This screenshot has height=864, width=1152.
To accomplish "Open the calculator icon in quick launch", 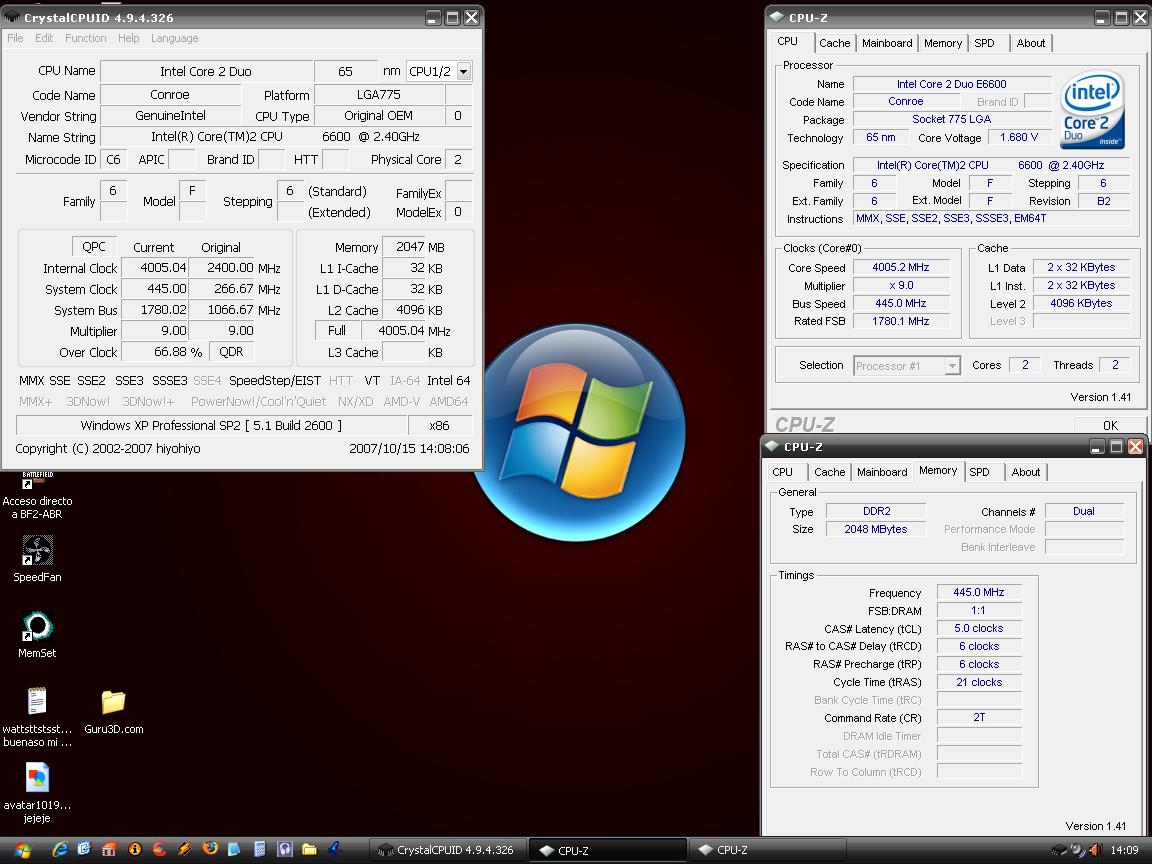I will pyautogui.click(x=259, y=849).
